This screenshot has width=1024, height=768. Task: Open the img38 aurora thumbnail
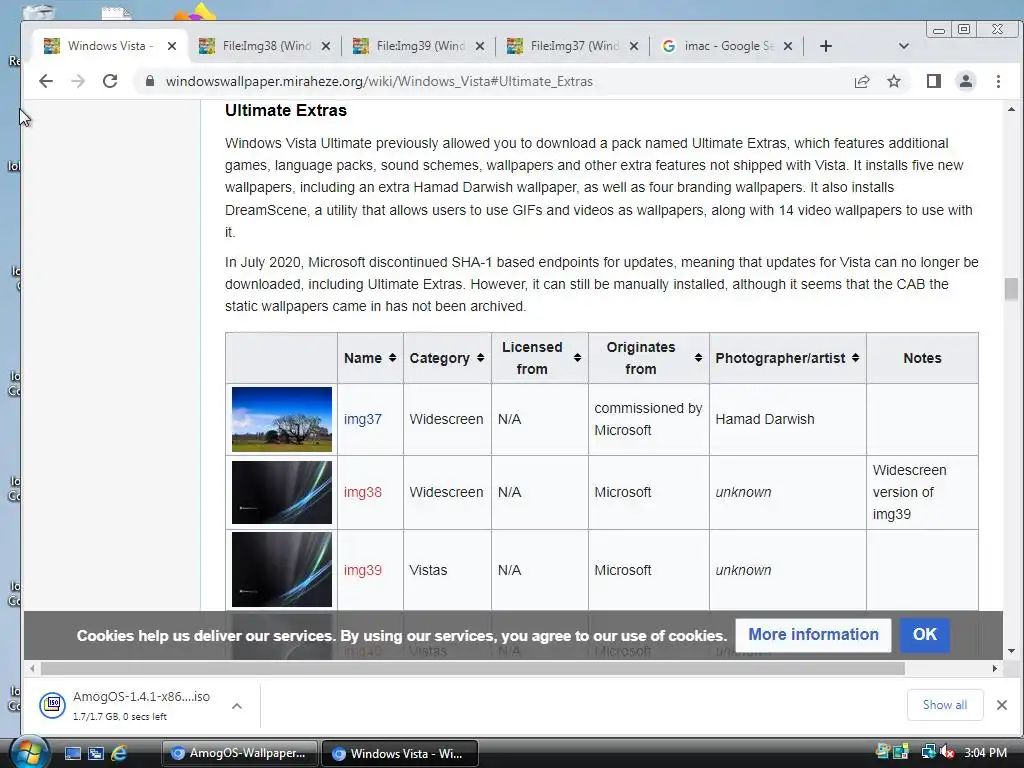(x=281, y=492)
